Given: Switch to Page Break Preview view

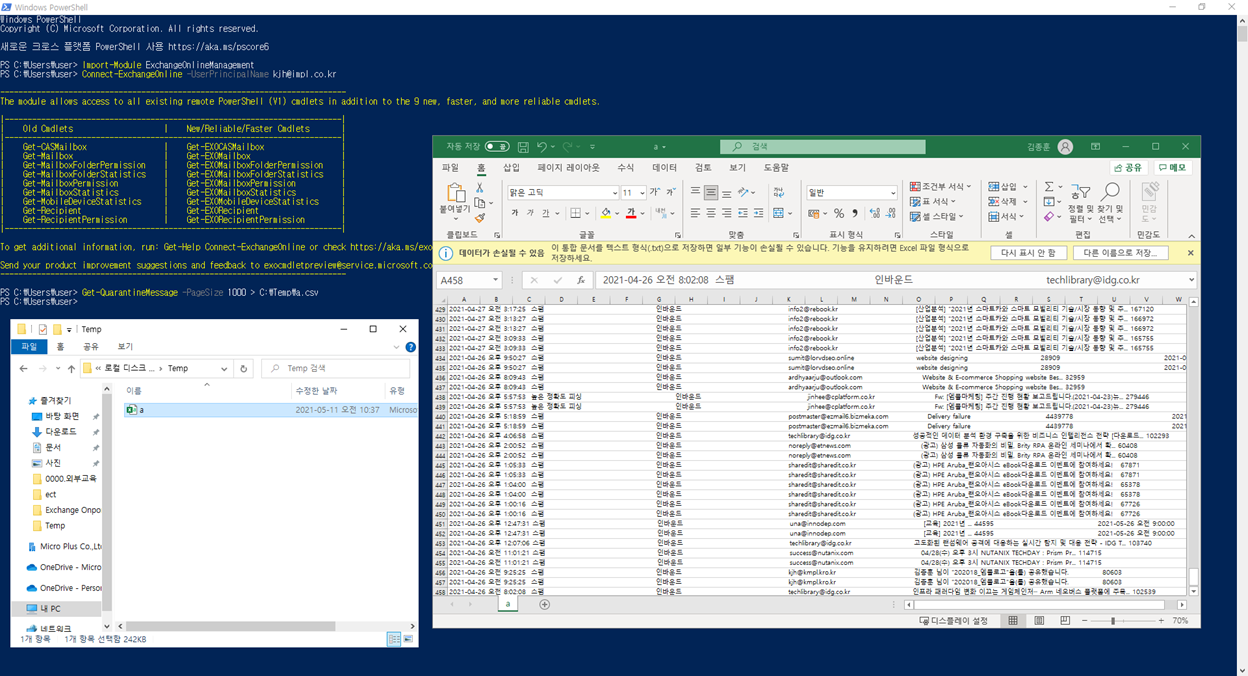Looking at the screenshot, I should (1064, 621).
